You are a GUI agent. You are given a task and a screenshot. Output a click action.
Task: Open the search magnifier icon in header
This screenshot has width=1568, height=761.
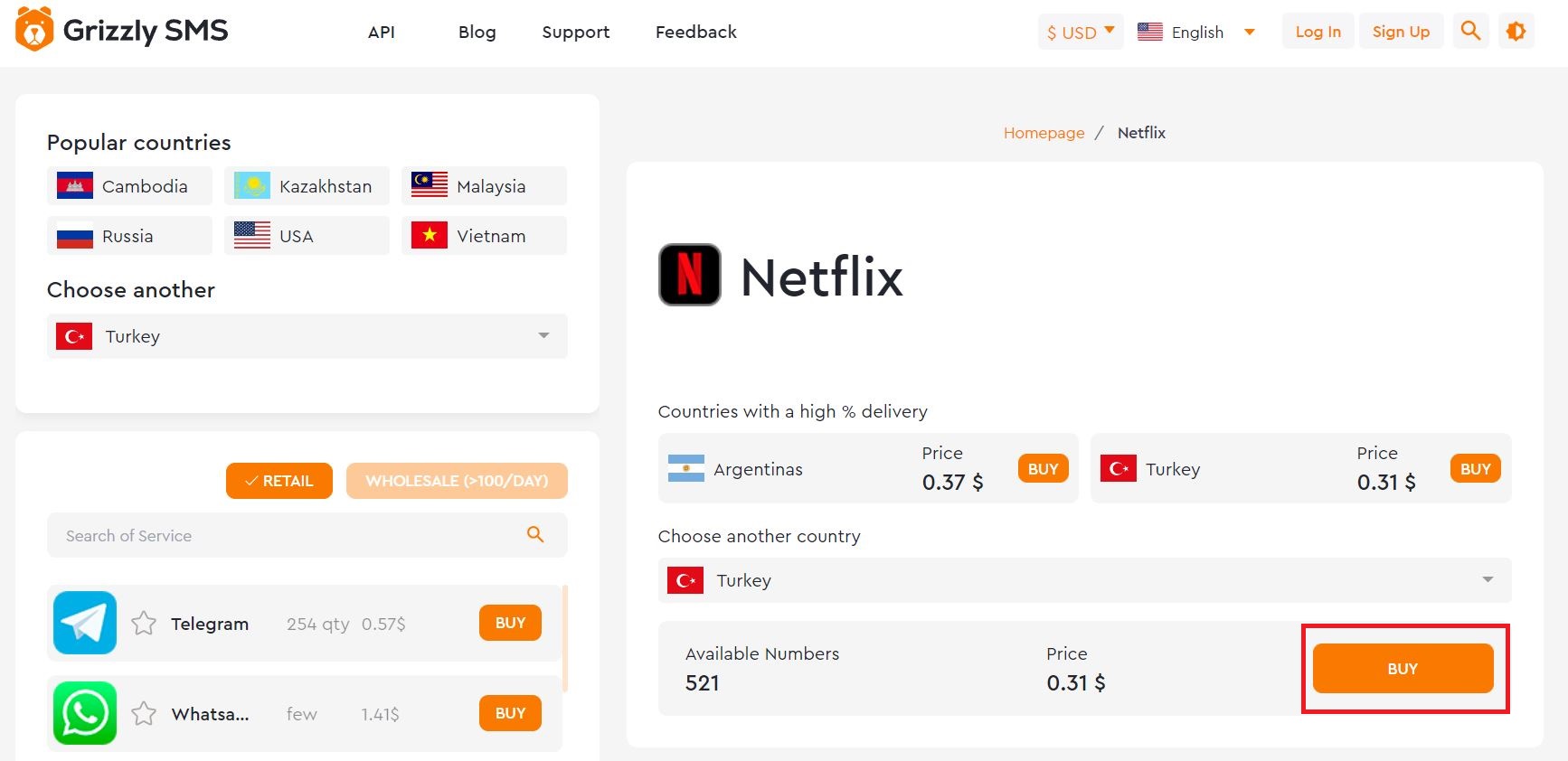tap(1470, 32)
